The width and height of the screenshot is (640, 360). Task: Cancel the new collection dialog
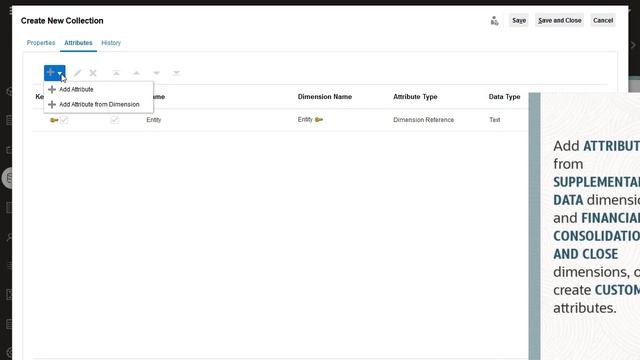point(603,20)
